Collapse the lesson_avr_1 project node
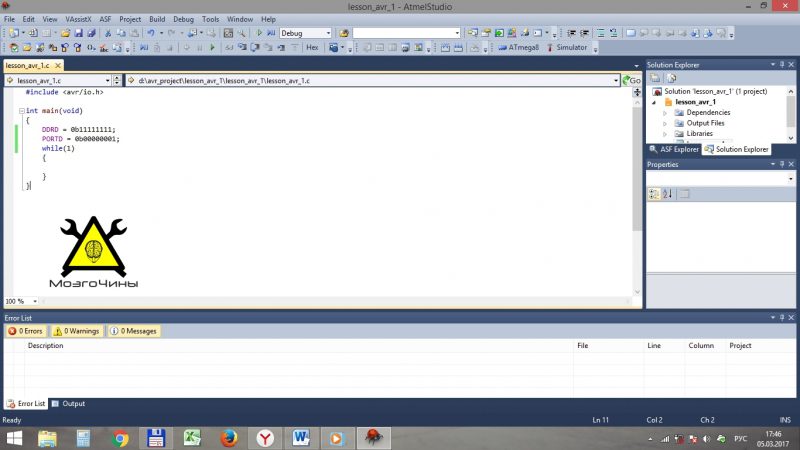This screenshot has width=800, height=450. pos(654,102)
